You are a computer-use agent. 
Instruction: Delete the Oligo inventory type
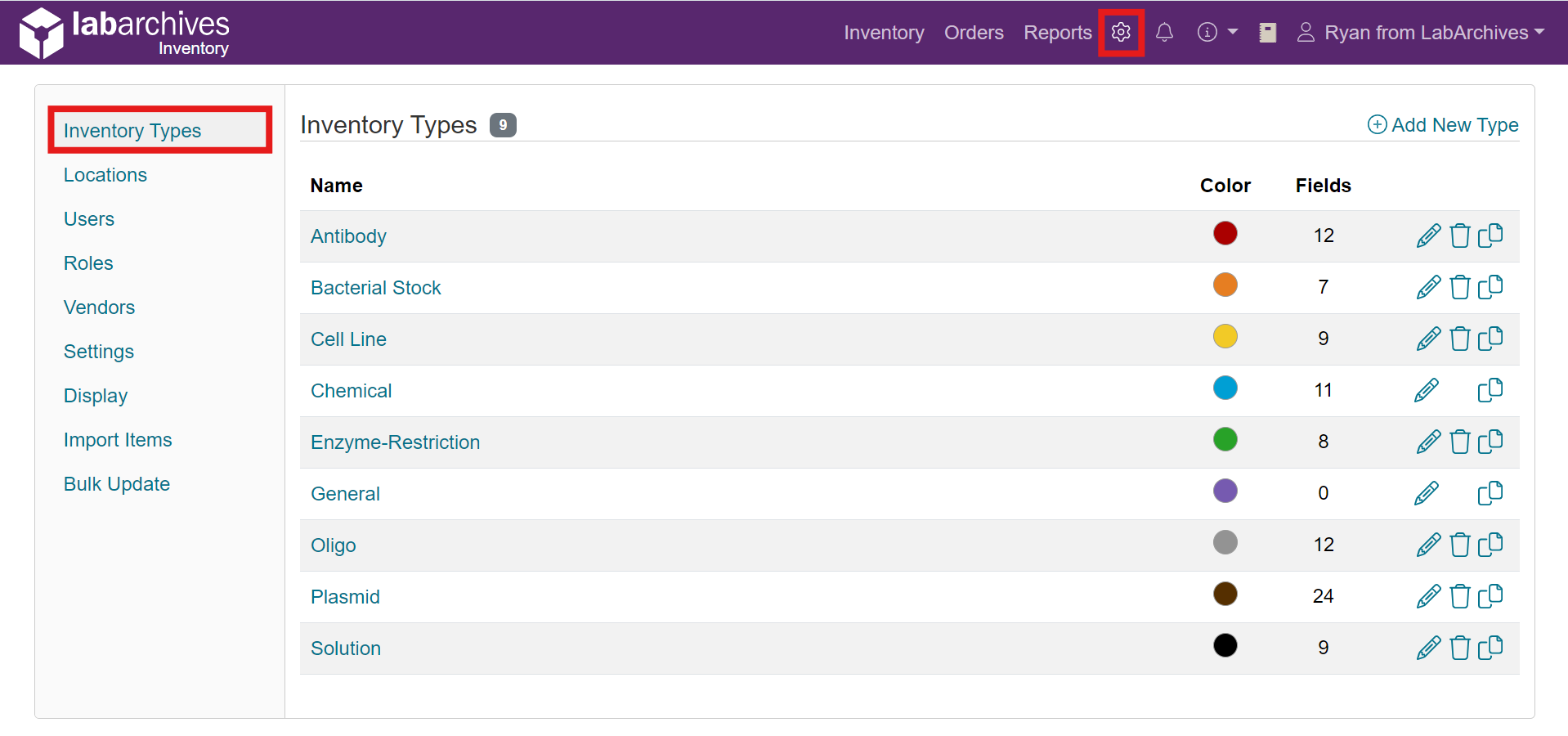1459,545
